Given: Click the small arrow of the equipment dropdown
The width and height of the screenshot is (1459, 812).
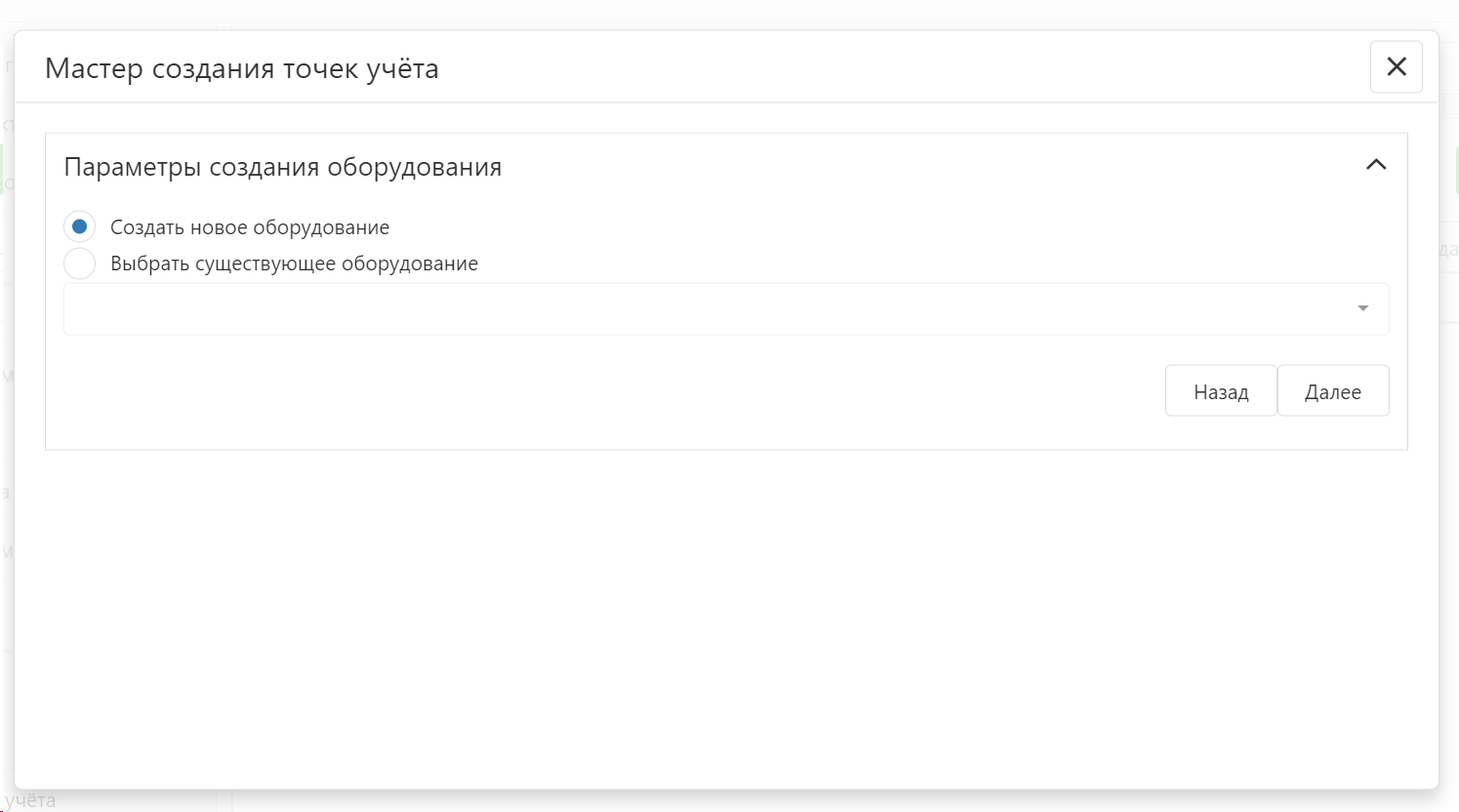Looking at the screenshot, I should point(1362,308).
